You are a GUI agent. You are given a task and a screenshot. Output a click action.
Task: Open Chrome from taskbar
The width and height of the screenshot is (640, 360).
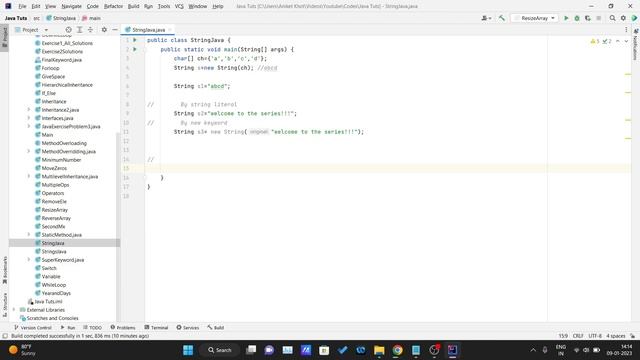pyautogui.click(x=397, y=350)
